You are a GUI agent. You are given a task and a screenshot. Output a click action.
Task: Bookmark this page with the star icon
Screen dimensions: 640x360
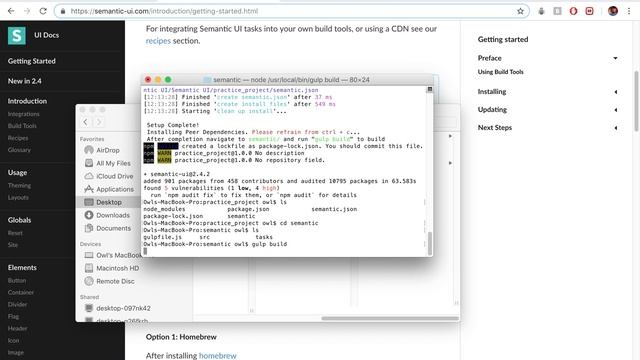pyautogui.click(x=520, y=11)
